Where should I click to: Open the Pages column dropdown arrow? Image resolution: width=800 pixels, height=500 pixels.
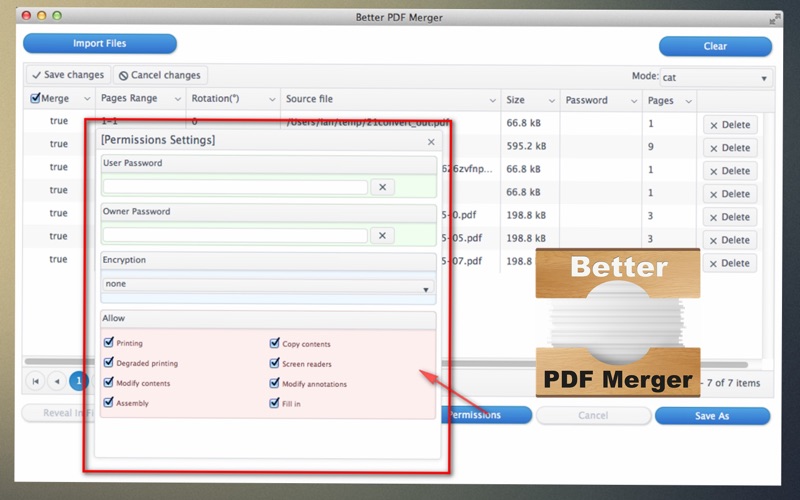[x=688, y=101]
